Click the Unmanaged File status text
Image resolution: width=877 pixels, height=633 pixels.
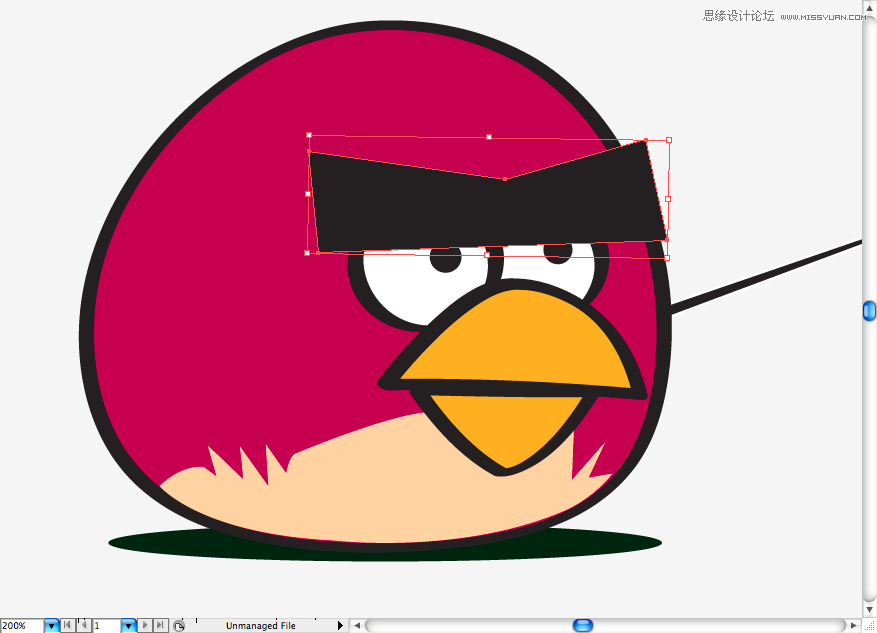pos(261,626)
